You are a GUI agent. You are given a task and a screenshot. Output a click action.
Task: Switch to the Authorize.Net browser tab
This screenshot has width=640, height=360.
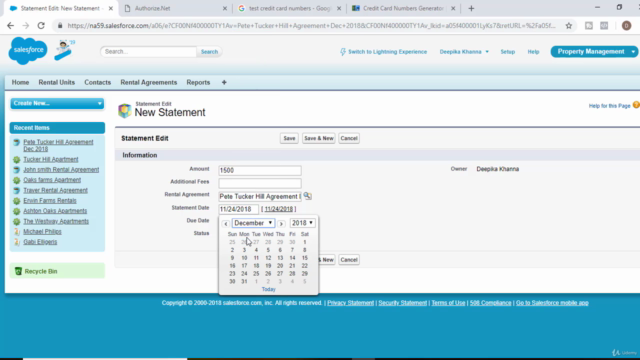coord(176,8)
